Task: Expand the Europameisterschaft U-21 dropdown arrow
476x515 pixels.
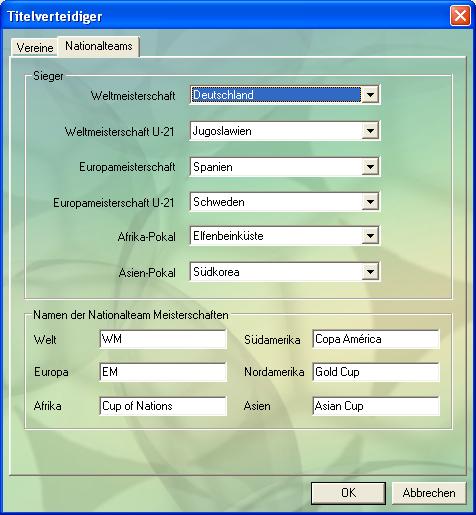Action: coord(370,202)
